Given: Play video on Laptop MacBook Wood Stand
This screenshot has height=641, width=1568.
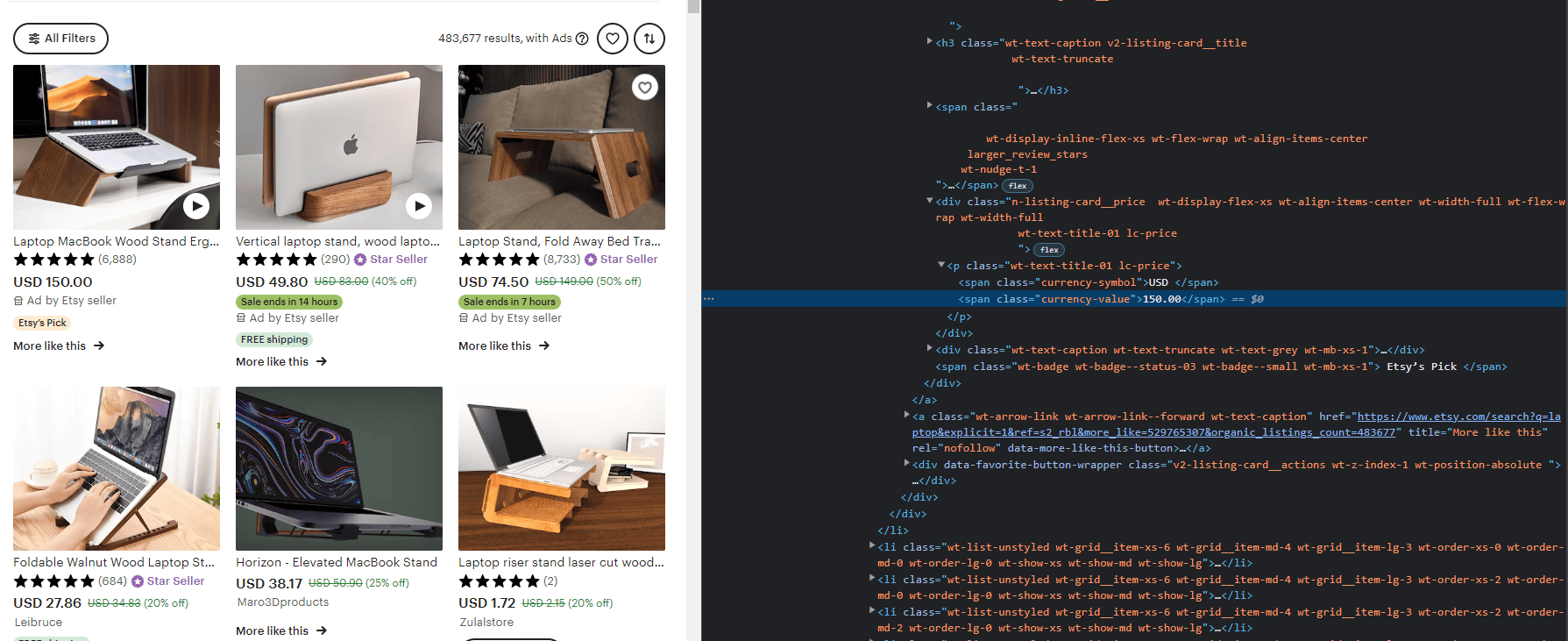Looking at the screenshot, I should pos(196,206).
